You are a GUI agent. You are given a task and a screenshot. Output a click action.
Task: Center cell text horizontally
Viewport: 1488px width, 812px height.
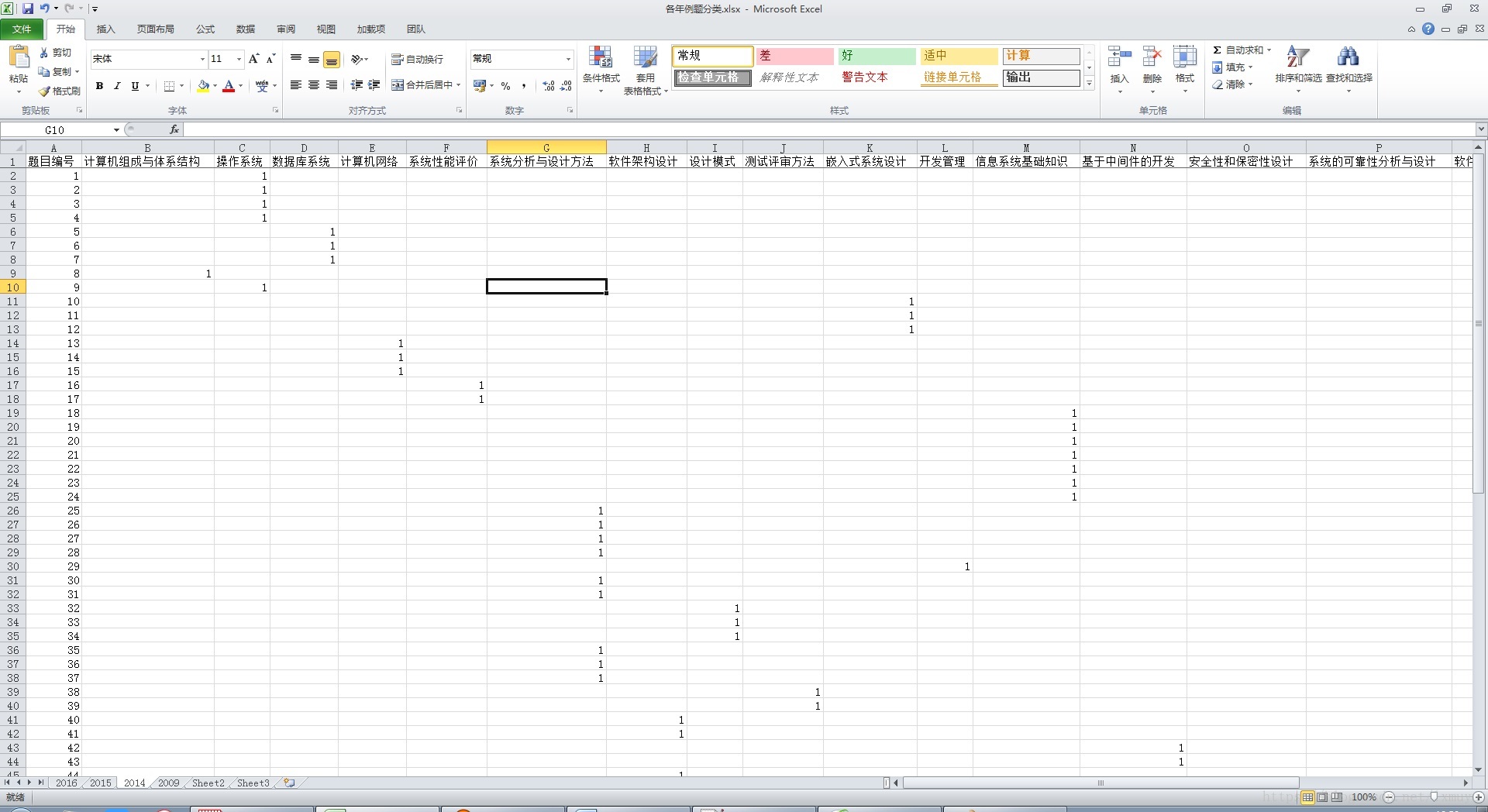(x=314, y=85)
